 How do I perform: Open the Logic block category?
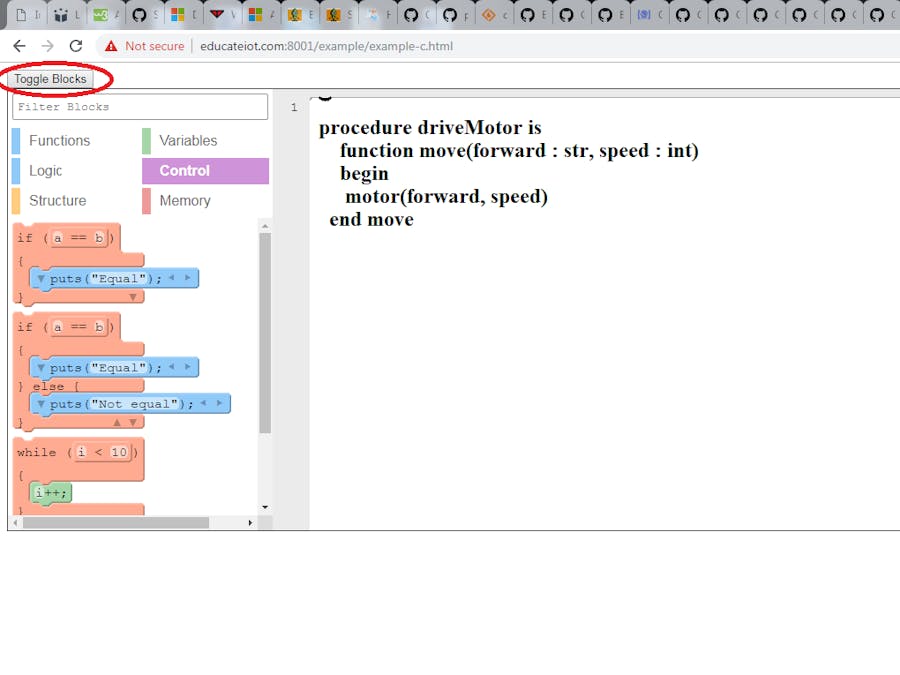[x=45, y=171]
